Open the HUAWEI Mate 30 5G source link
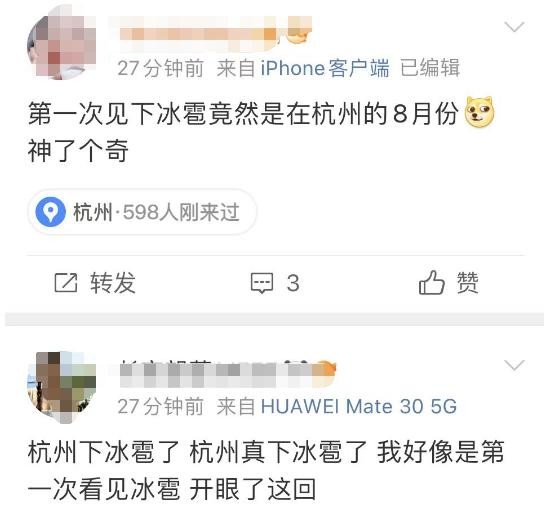 click(x=359, y=406)
